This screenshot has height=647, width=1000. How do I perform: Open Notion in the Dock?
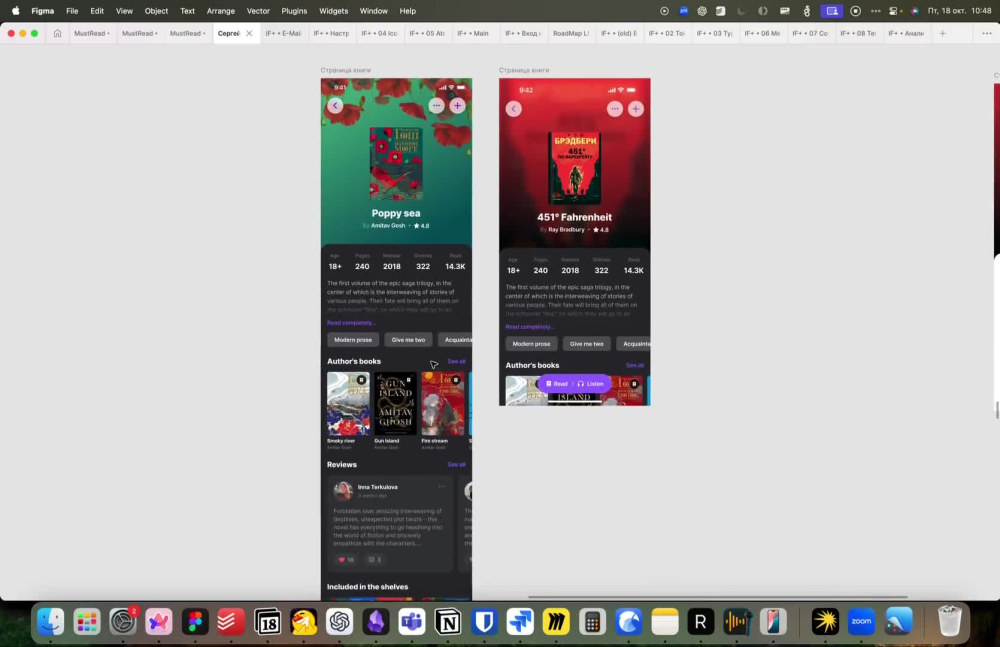(x=448, y=621)
